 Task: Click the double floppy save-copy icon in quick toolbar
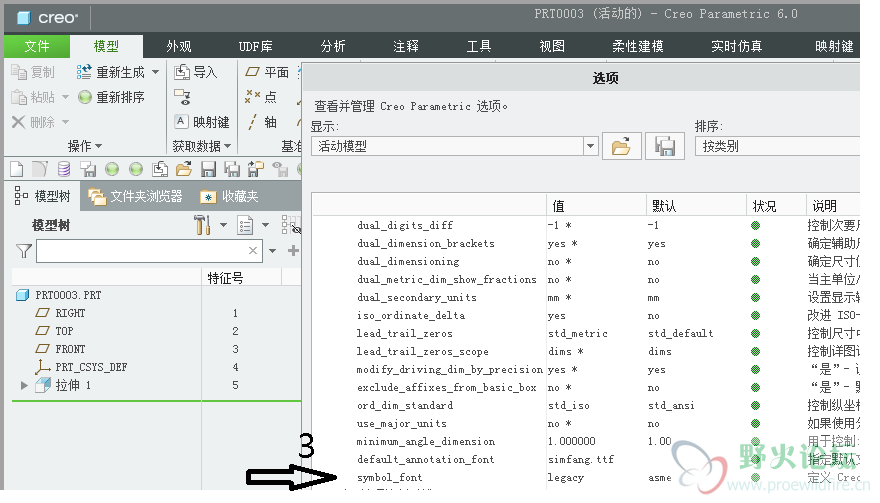[232, 168]
